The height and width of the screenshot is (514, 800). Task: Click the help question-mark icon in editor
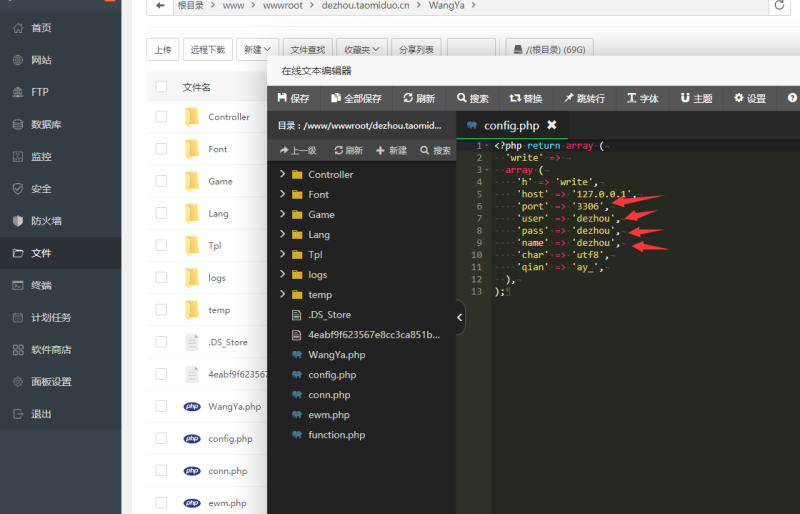[x=792, y=98]
